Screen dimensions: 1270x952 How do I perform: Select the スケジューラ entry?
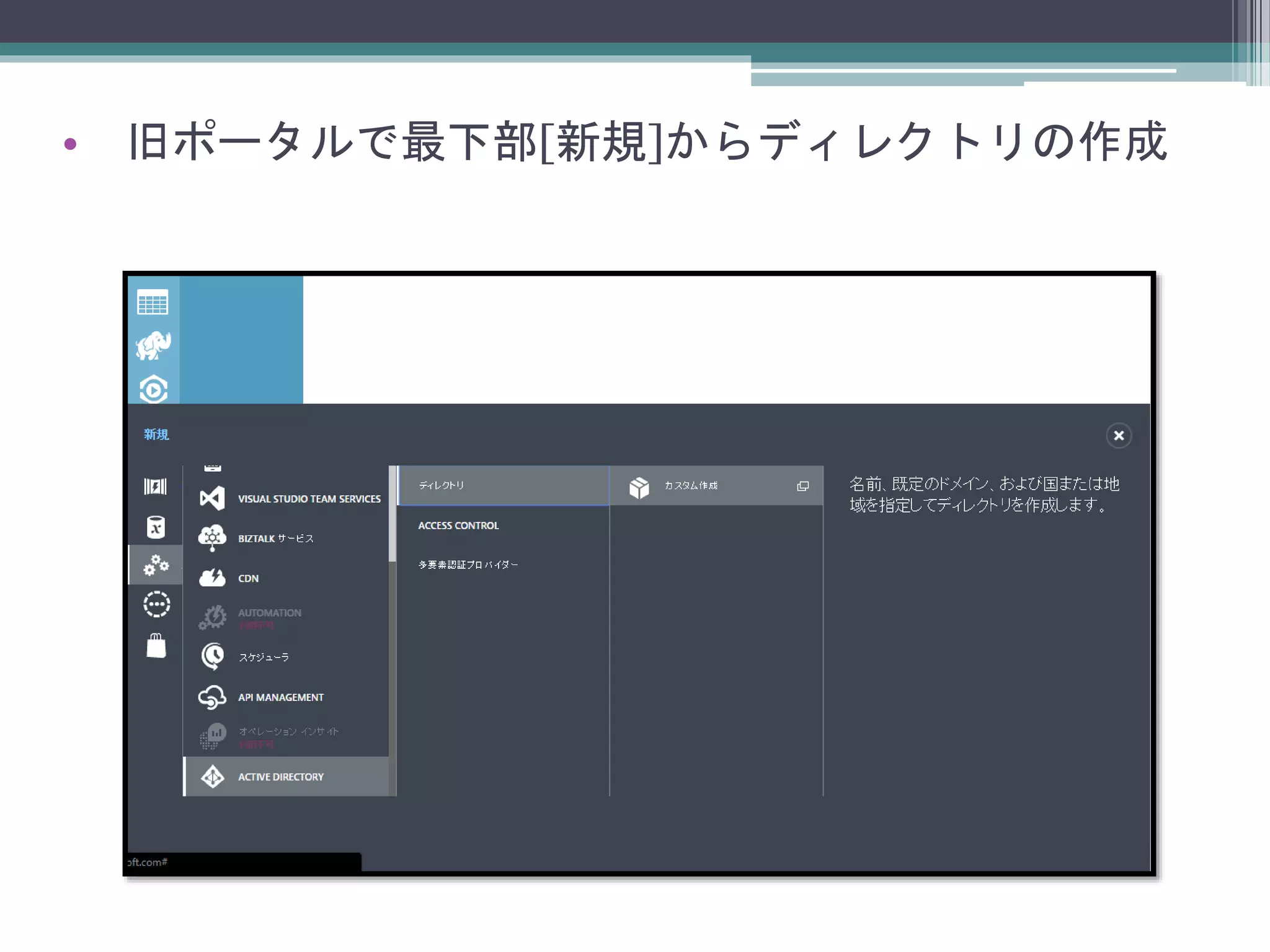point(286,657)
